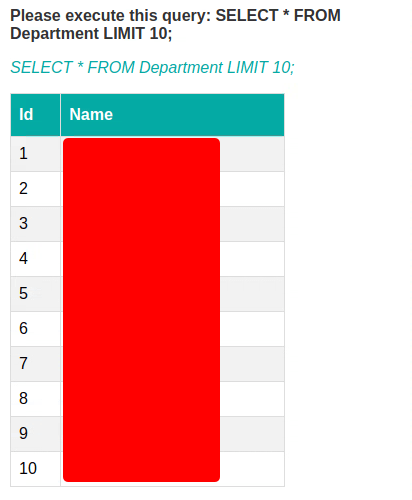Click 'LIMIT 10;' in the teal query

click(x=261, y=67)
